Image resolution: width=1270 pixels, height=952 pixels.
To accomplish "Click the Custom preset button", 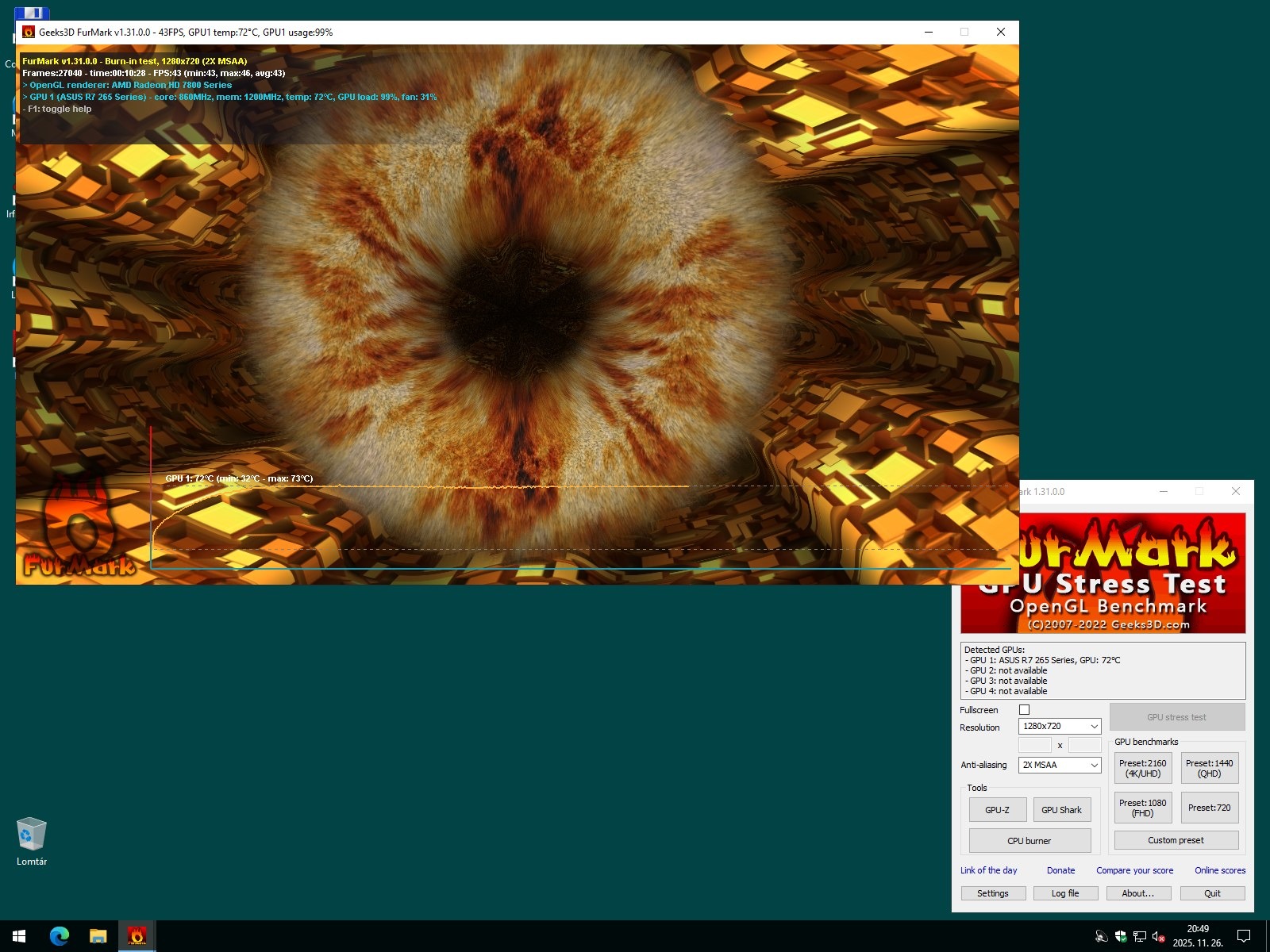I will coord(1176,840).
